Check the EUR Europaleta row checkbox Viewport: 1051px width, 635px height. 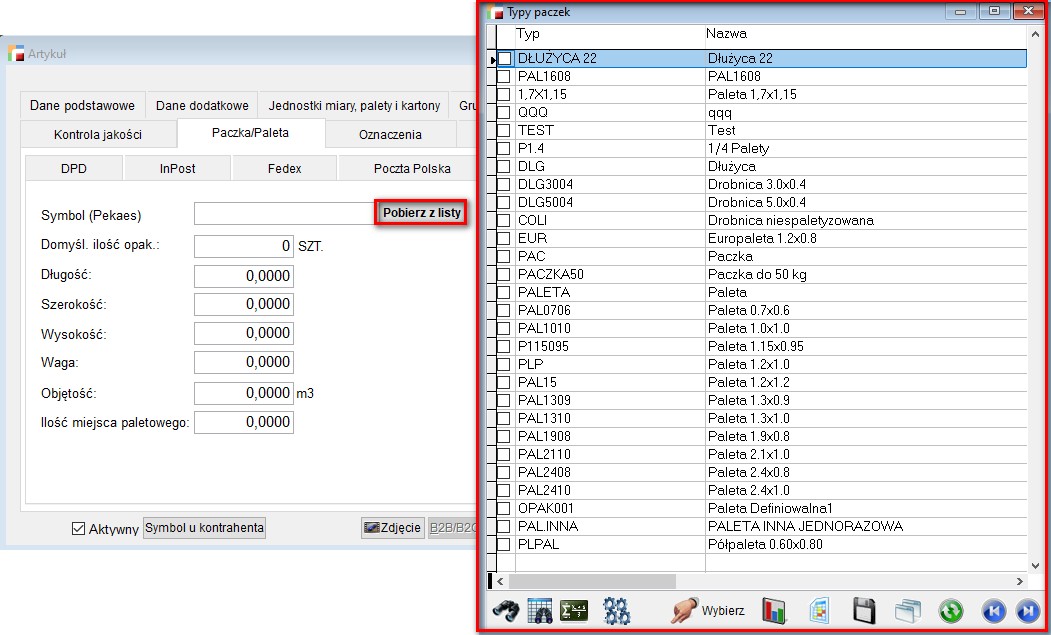tap(504, 239)
